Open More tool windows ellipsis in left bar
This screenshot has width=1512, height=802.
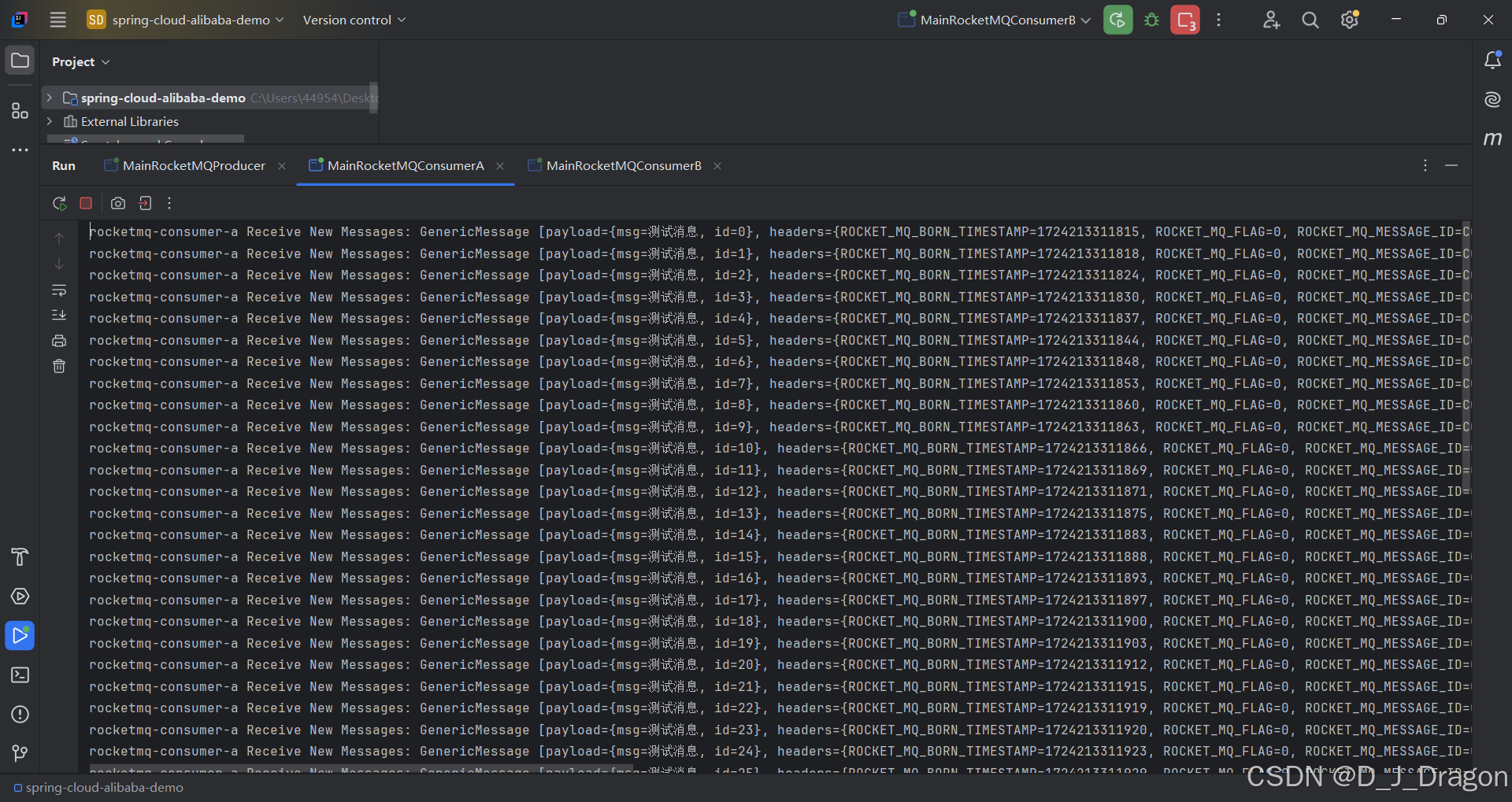tap(20, 150)
